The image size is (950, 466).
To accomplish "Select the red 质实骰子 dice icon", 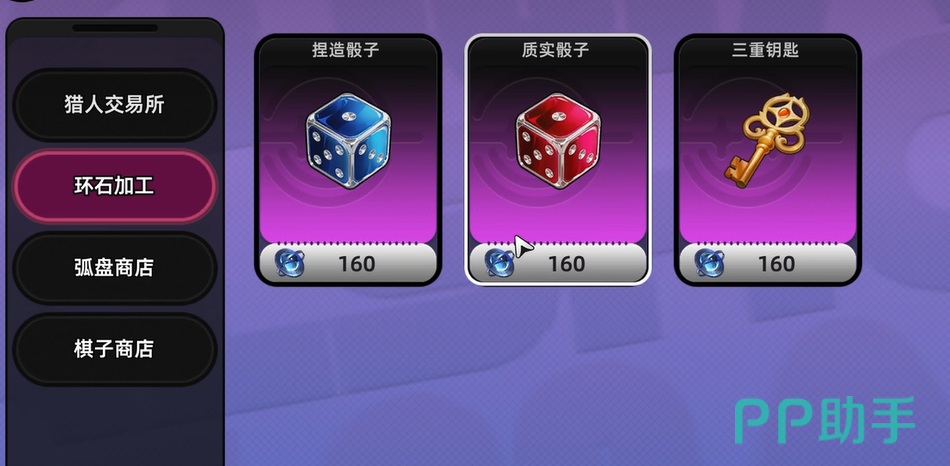I will point(558,141).
